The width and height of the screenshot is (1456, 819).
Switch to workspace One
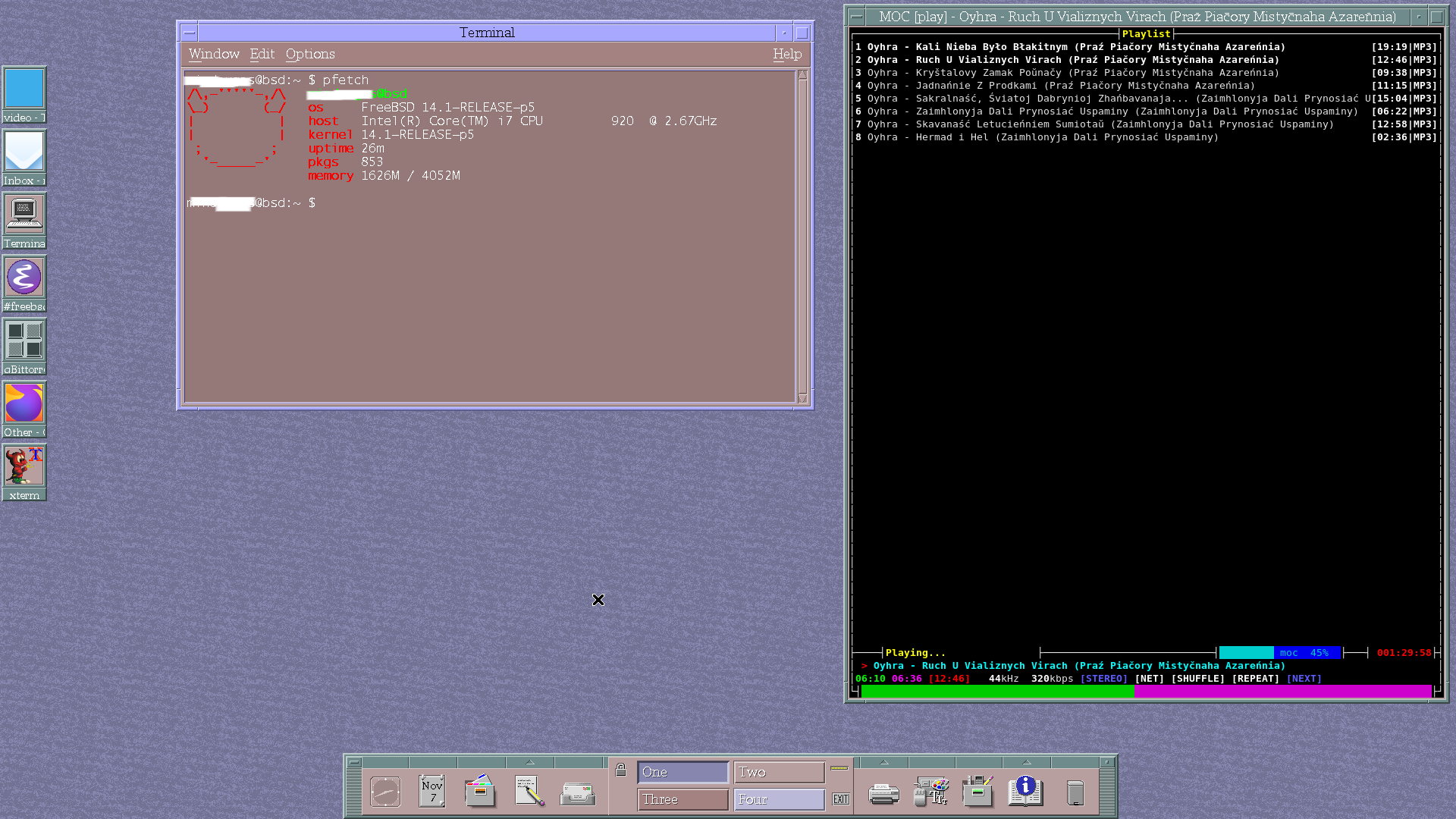(683, 772)
